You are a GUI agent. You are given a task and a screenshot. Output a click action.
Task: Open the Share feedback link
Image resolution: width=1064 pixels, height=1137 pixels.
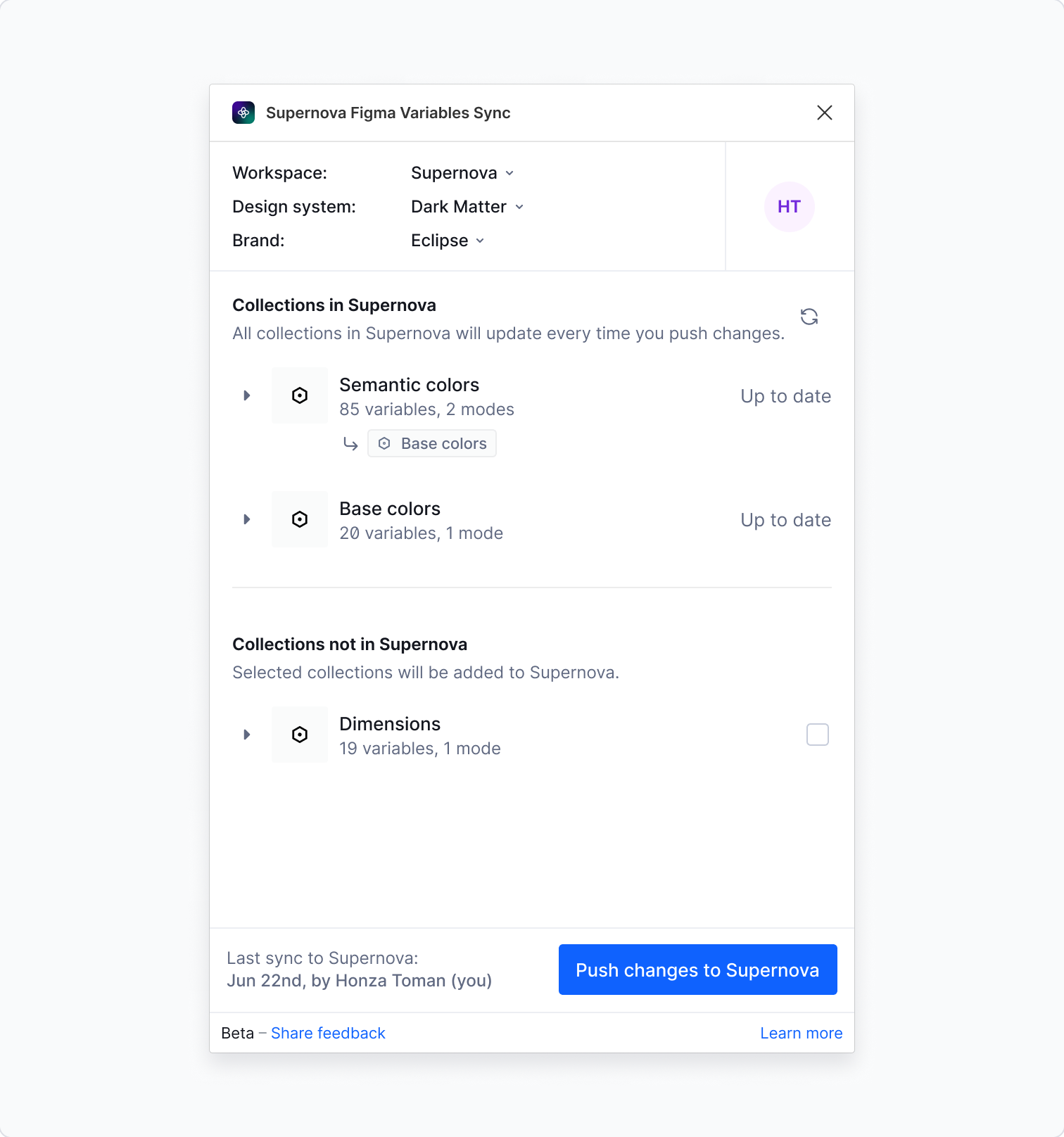coord(328,1033)
